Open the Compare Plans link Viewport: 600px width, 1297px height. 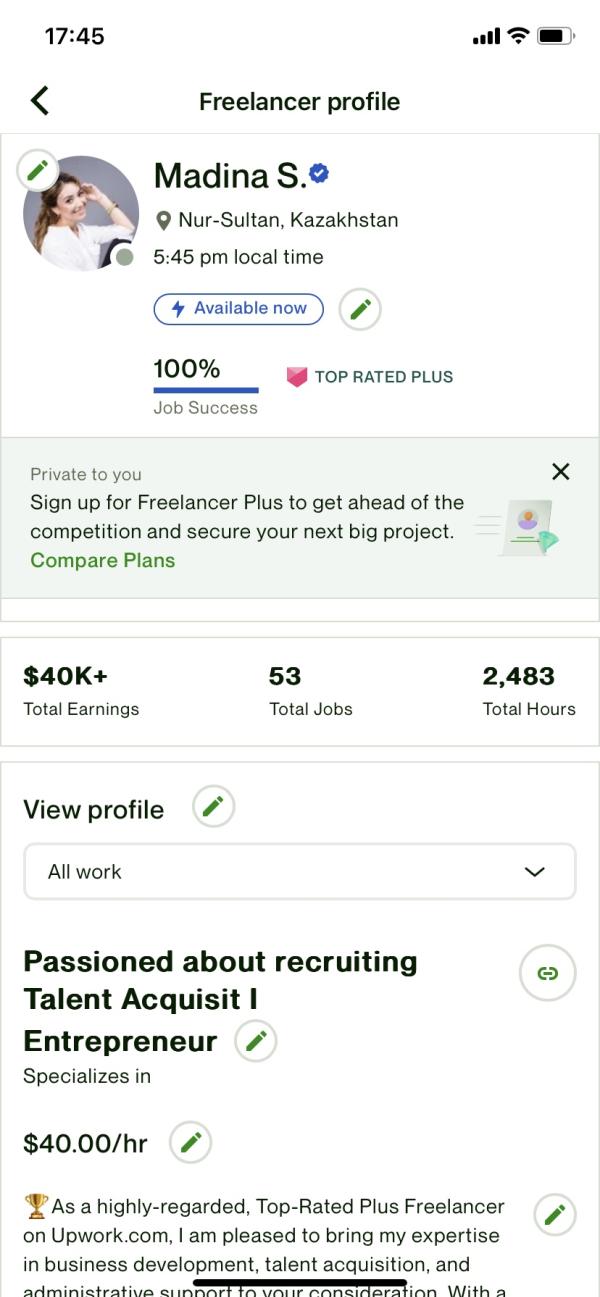pos(103,561)
